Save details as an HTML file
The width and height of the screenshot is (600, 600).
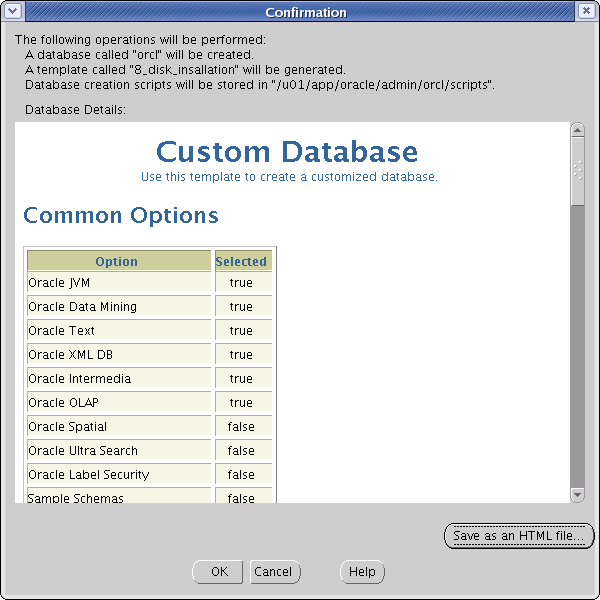[518, 536]
